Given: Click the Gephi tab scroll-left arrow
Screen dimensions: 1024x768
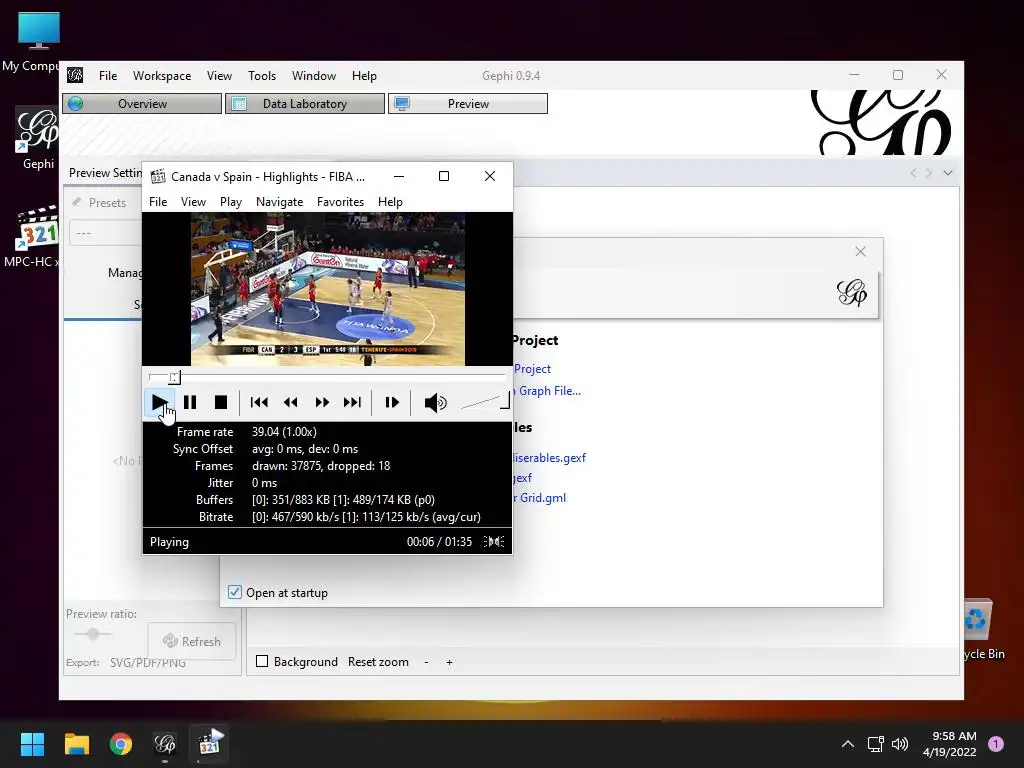Looking at the screenshot, I should 913,173.
